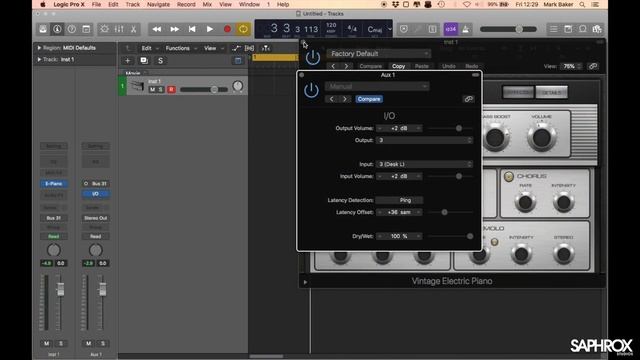The width and height of the screenshot is (640, 360).
Task: Open the Output 3 dropdown in I/O plug-in
Action: click(424, 140)
